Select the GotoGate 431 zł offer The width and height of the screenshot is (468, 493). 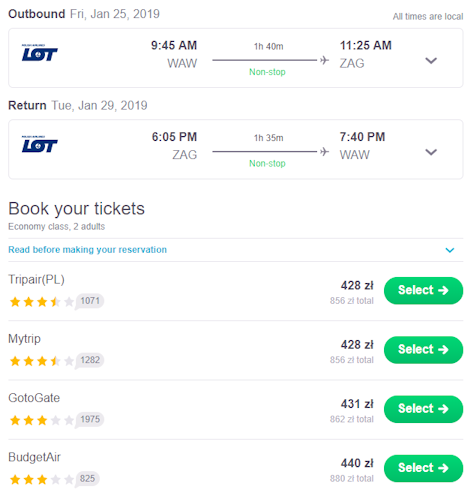tap(423, 409)
